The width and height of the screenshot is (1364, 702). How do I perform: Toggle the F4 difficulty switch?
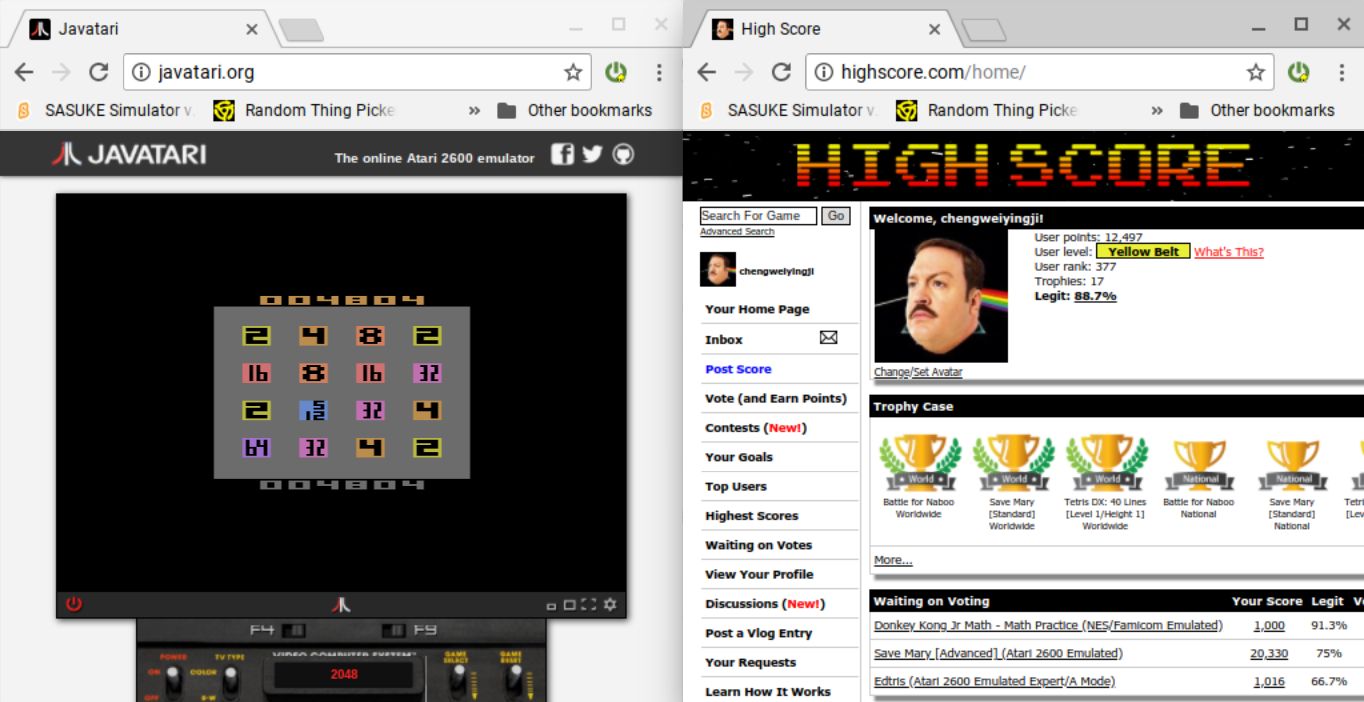pos(293,630)
